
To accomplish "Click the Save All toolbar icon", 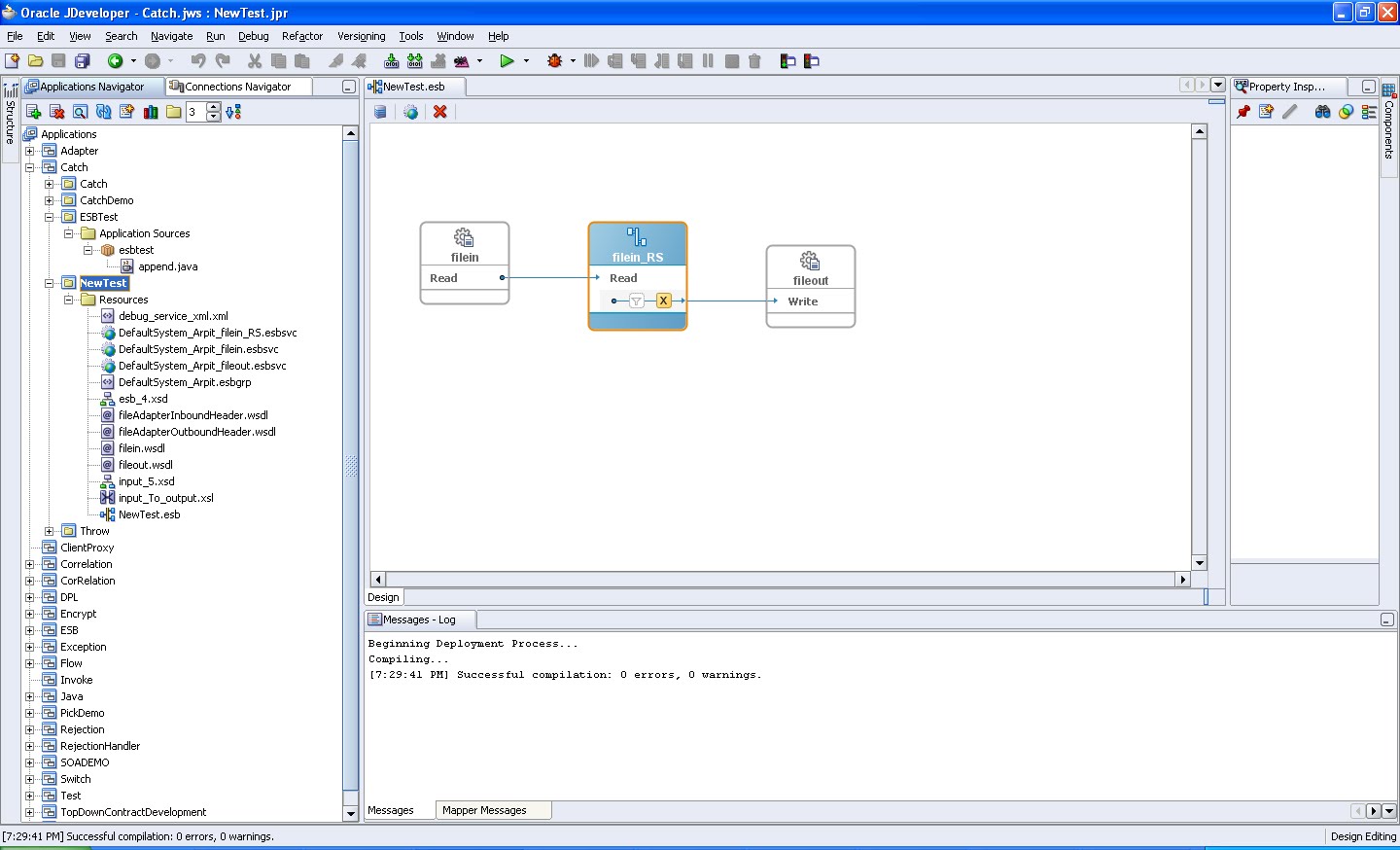I will [x=83, y=60].
